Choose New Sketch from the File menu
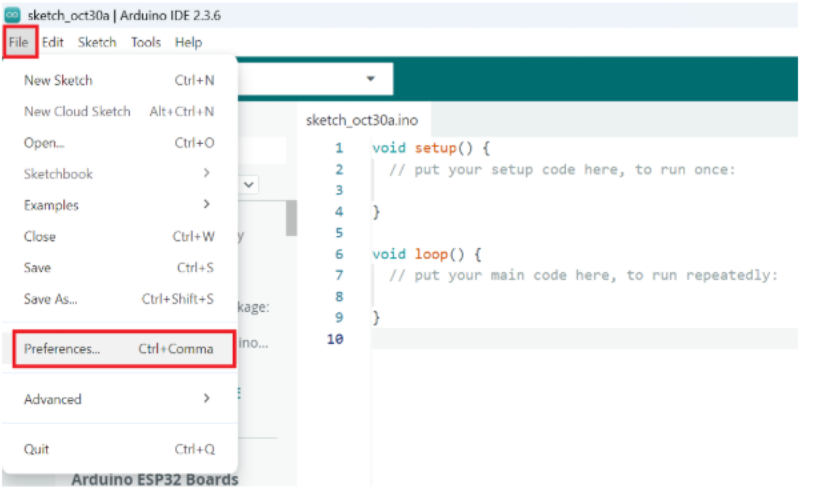The width and height of the screenshot is (819, 504). [119, 80]
